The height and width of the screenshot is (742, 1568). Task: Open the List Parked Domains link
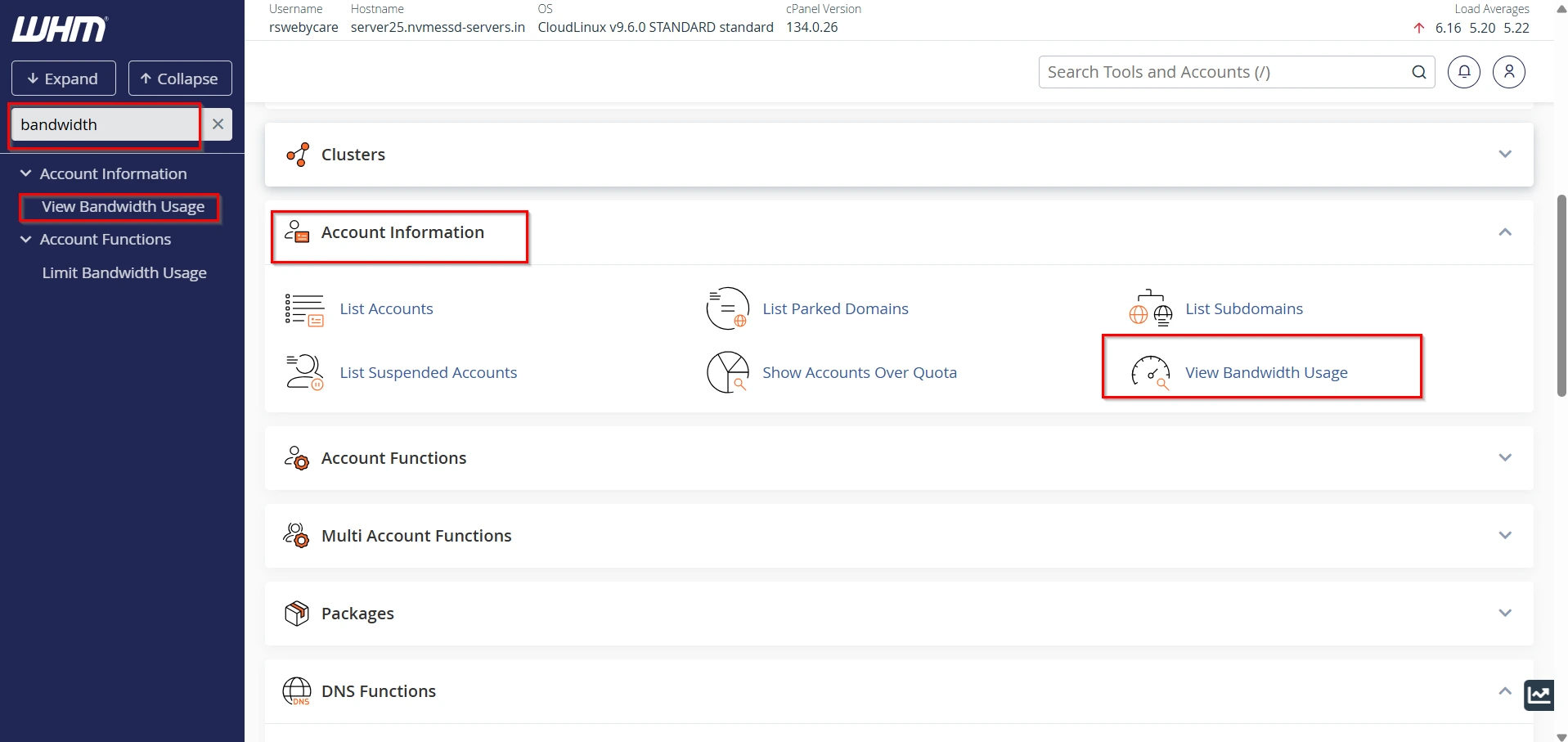(x=835, y=309)
